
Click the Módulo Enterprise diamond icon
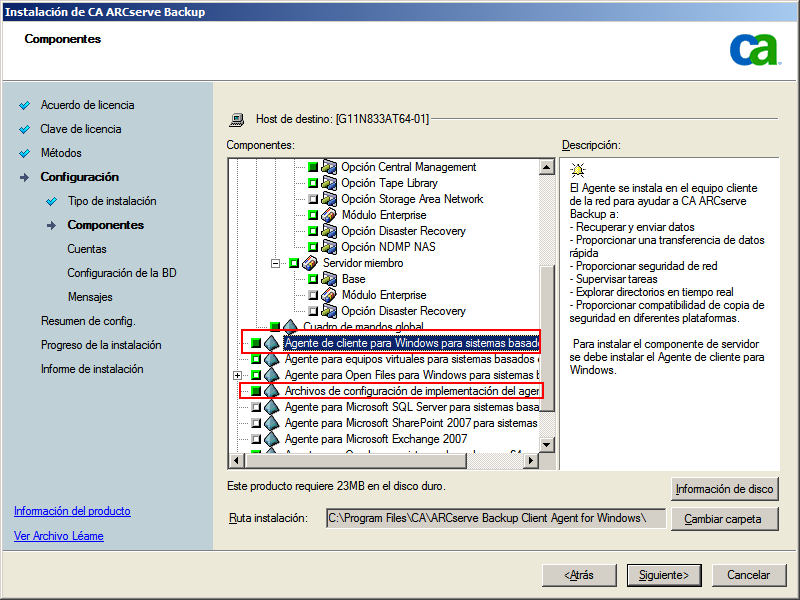coord(331,216)
